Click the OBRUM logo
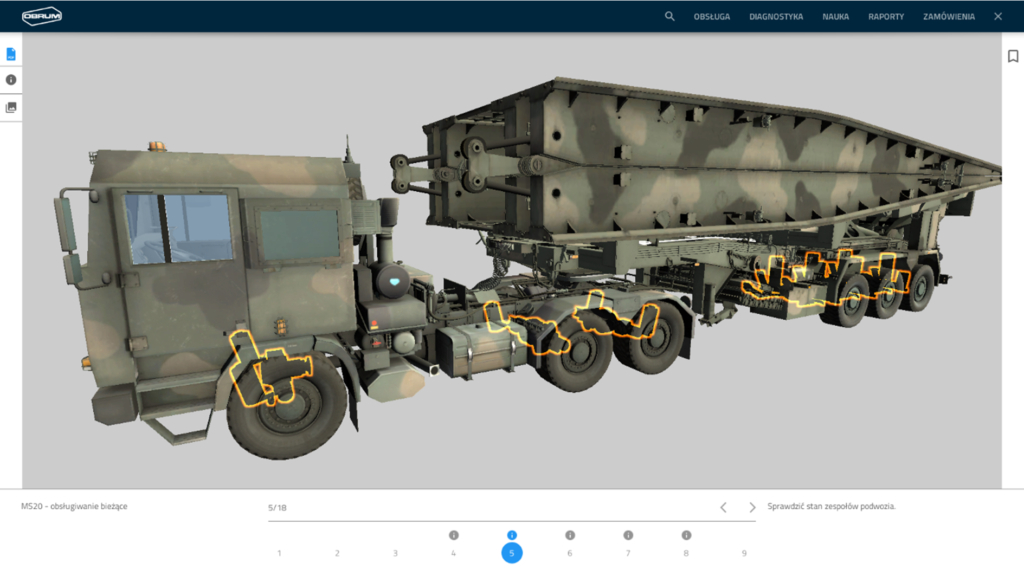 42,16
